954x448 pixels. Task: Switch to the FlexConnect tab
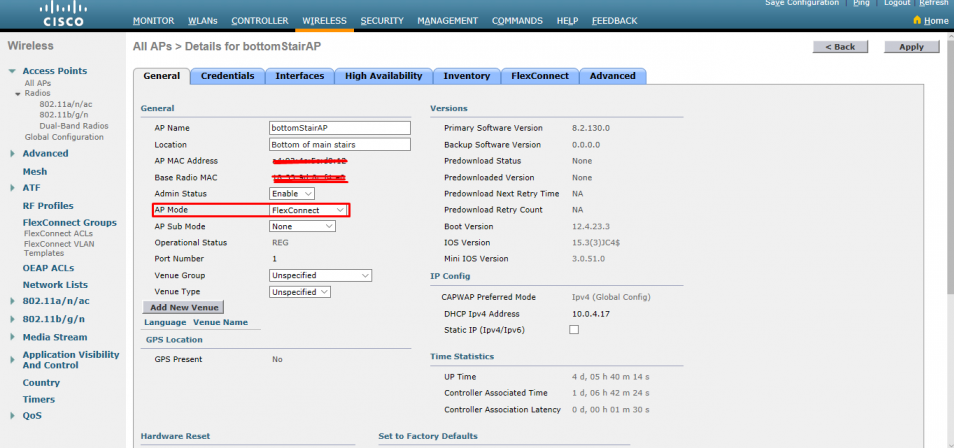click(x=540, y=76)
